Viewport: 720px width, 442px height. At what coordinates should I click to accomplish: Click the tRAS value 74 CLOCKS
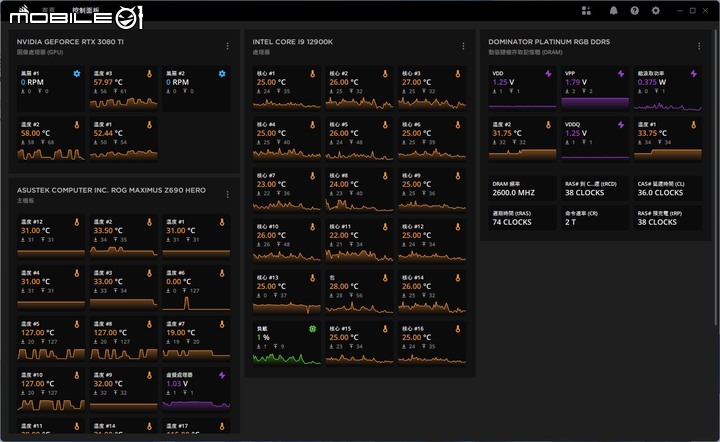point(512,222)
